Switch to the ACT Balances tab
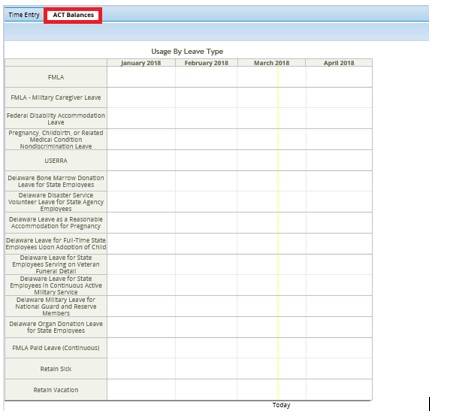The image size is (450, 419). click(x=73, y=15)
